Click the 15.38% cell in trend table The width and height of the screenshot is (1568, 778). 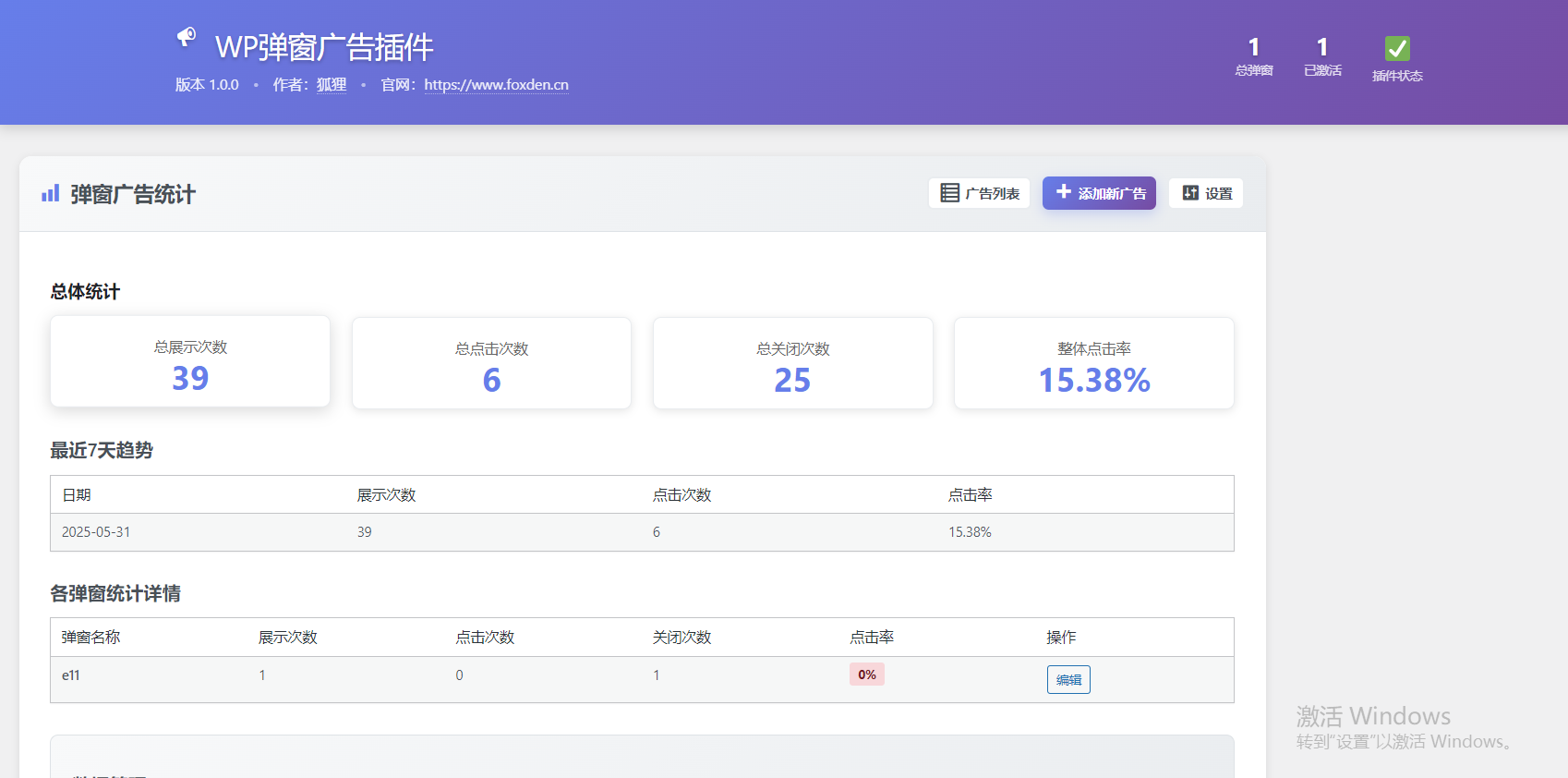point(970,532)
